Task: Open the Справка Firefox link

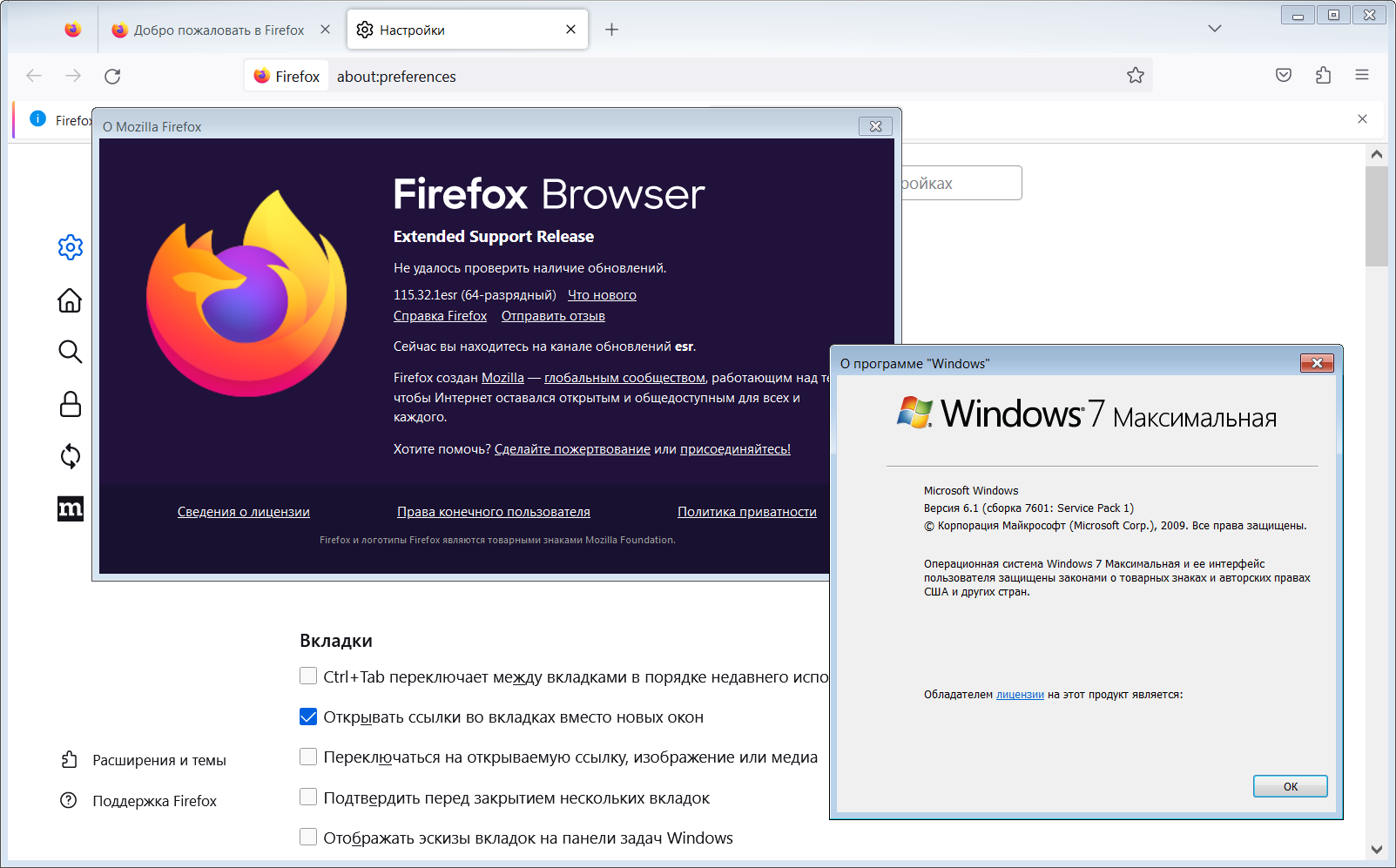Action: tap(440, 316)
